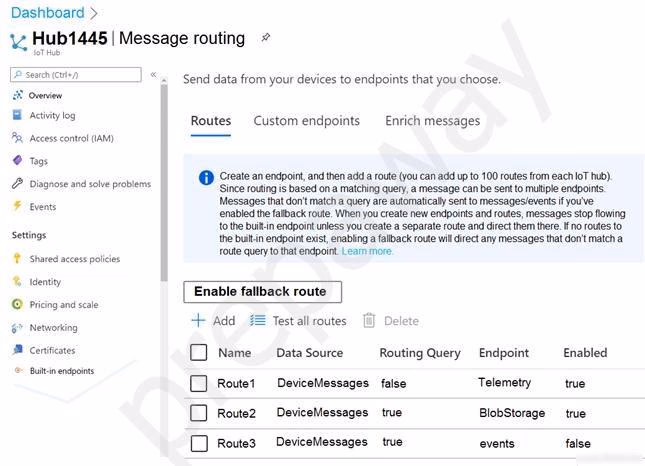Screen dimensions: 645x466
Task: Click the Networking icon in sidebar
Action: coord(17,328)
